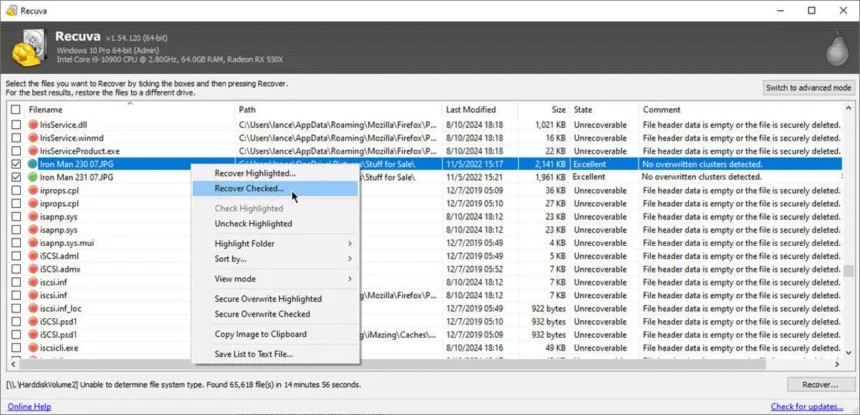
Task: Choose Secure Overwrite Checked
Action: [275, 314]
